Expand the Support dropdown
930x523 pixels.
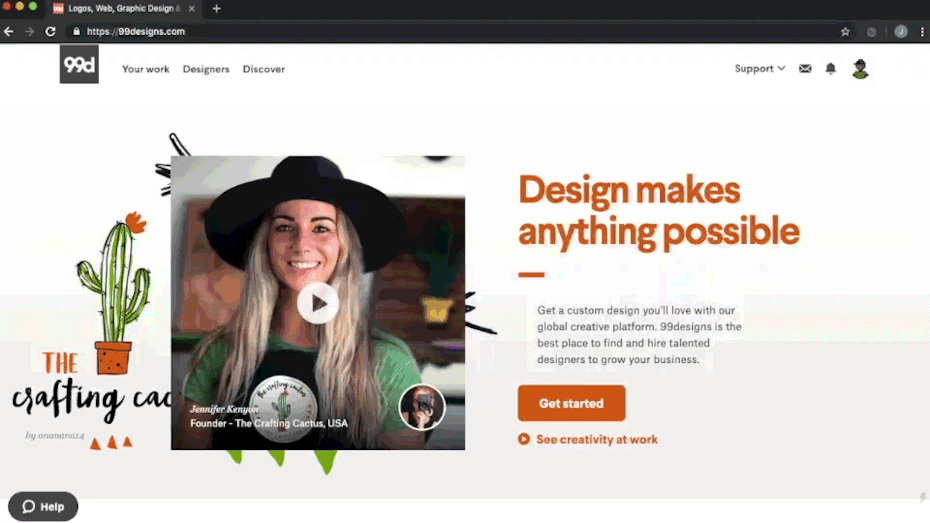click(760, 69)
